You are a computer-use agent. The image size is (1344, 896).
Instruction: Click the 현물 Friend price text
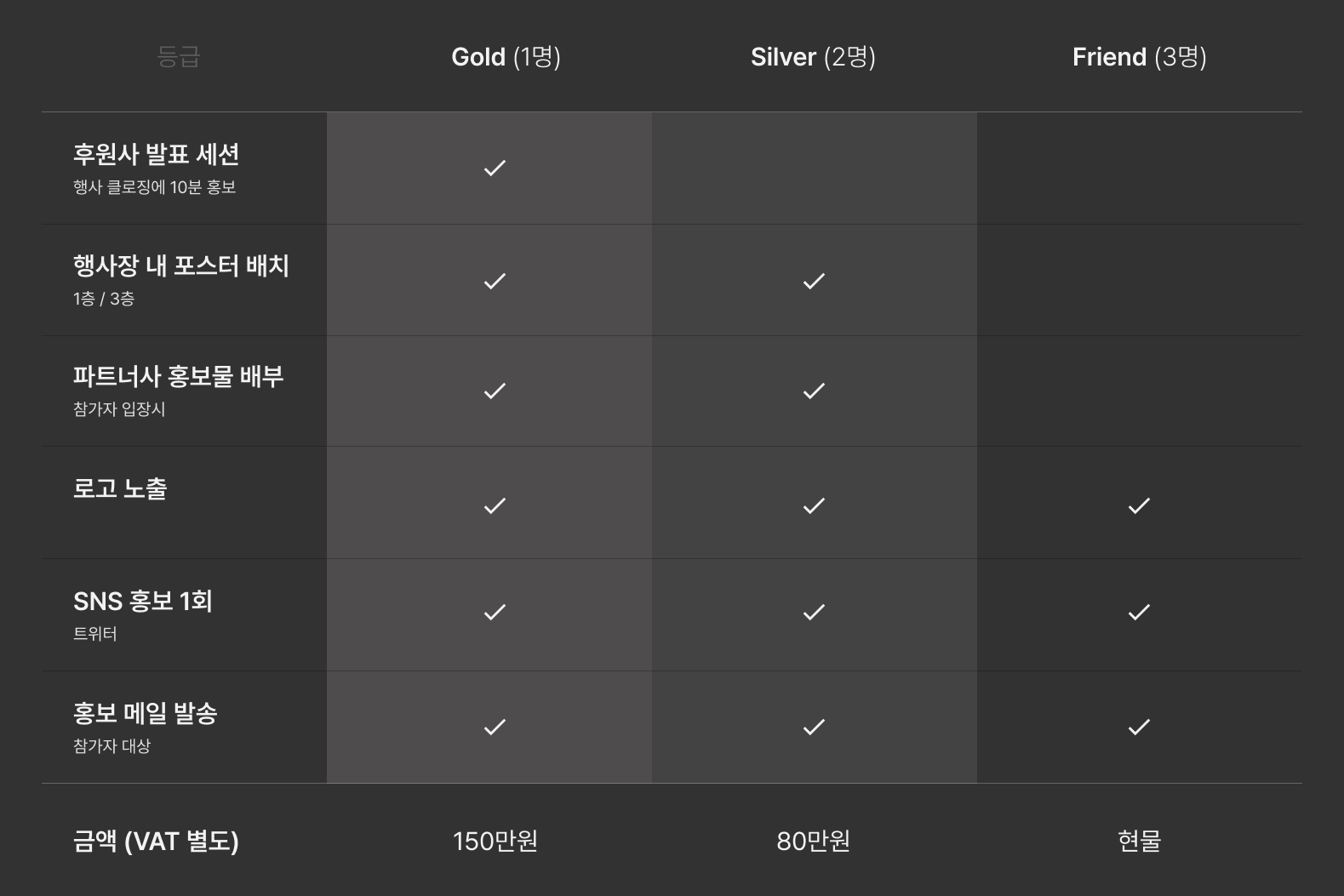pos(1139,841)
